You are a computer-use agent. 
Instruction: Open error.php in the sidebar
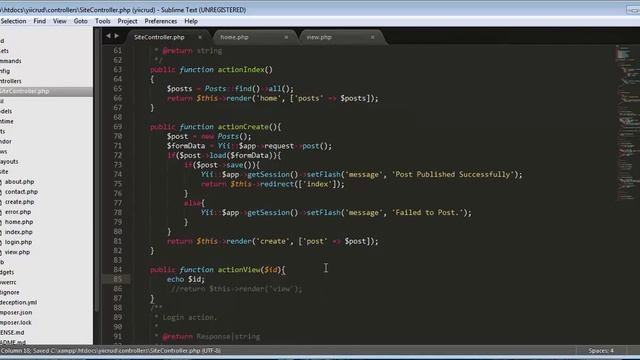click(x=18, y=212)
